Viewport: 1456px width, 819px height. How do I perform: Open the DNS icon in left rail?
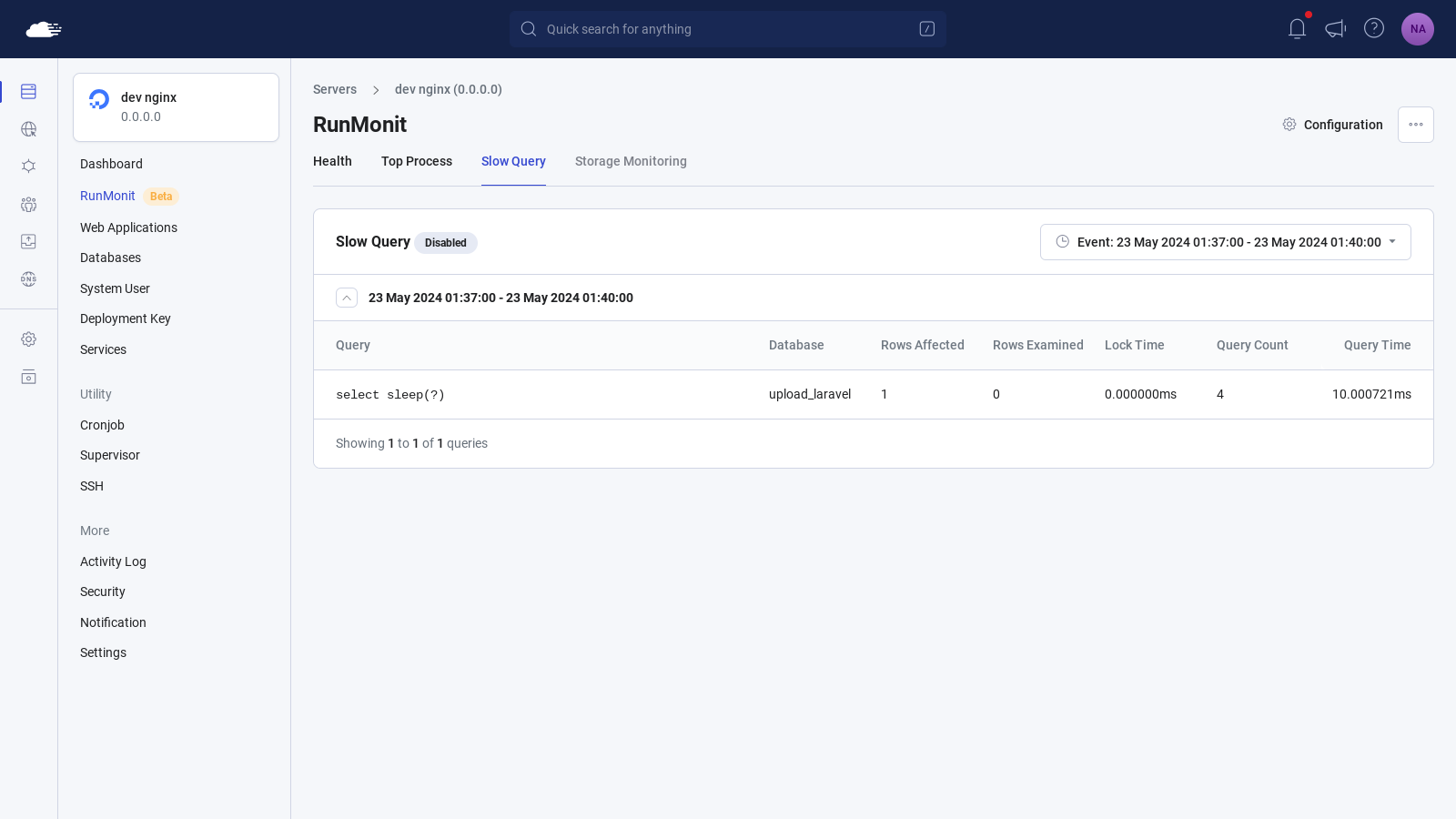pyautogui.click(x=29, y=279)
